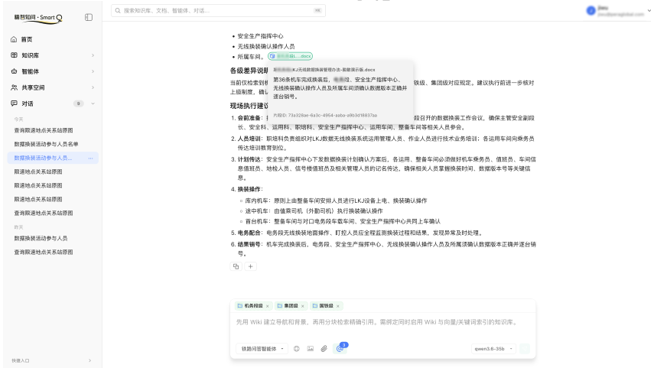The height and width of the screenshot is (372, 651).
Task: Click the 集团级 tag folder icon
Action: [x=280, y=306]
